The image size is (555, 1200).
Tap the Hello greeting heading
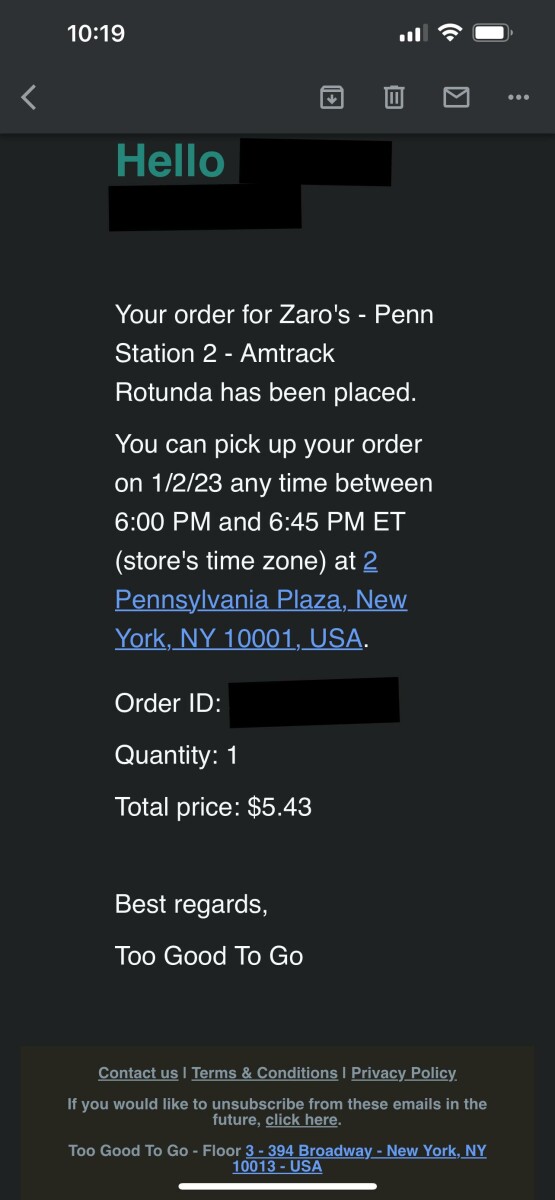point(170,161)
